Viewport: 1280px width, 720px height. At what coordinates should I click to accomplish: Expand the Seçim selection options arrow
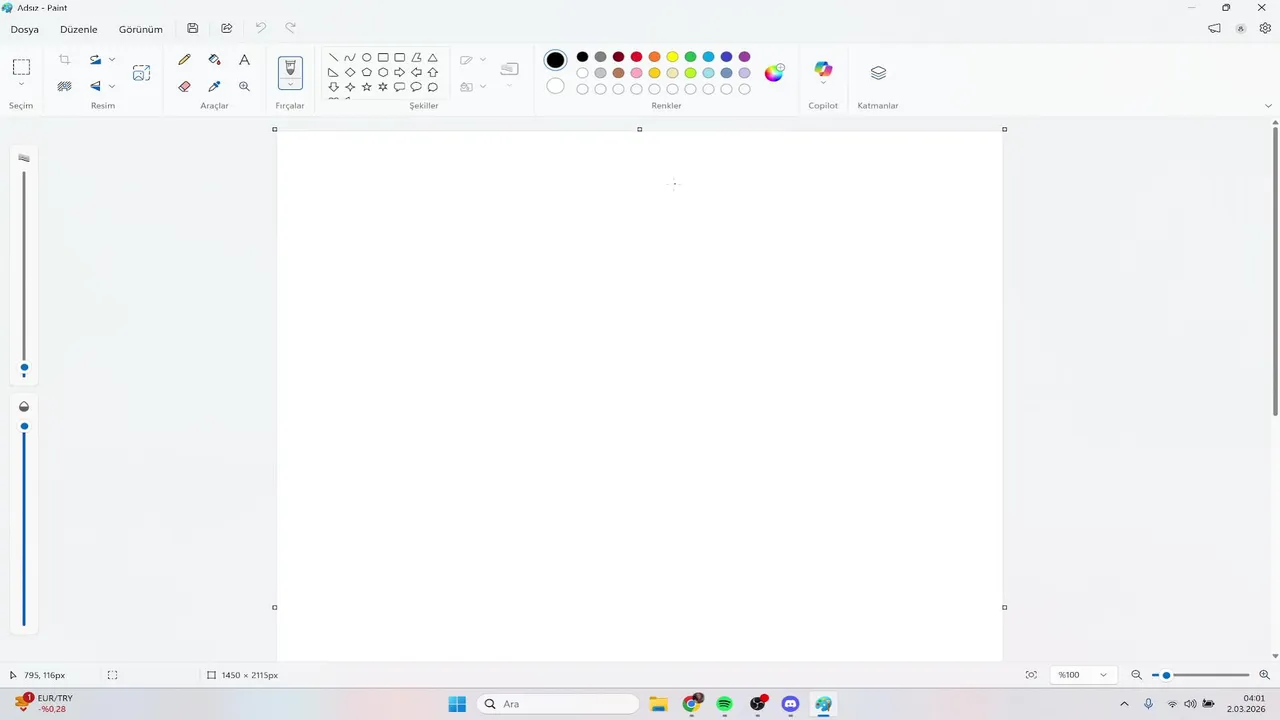tap(21, 85)
